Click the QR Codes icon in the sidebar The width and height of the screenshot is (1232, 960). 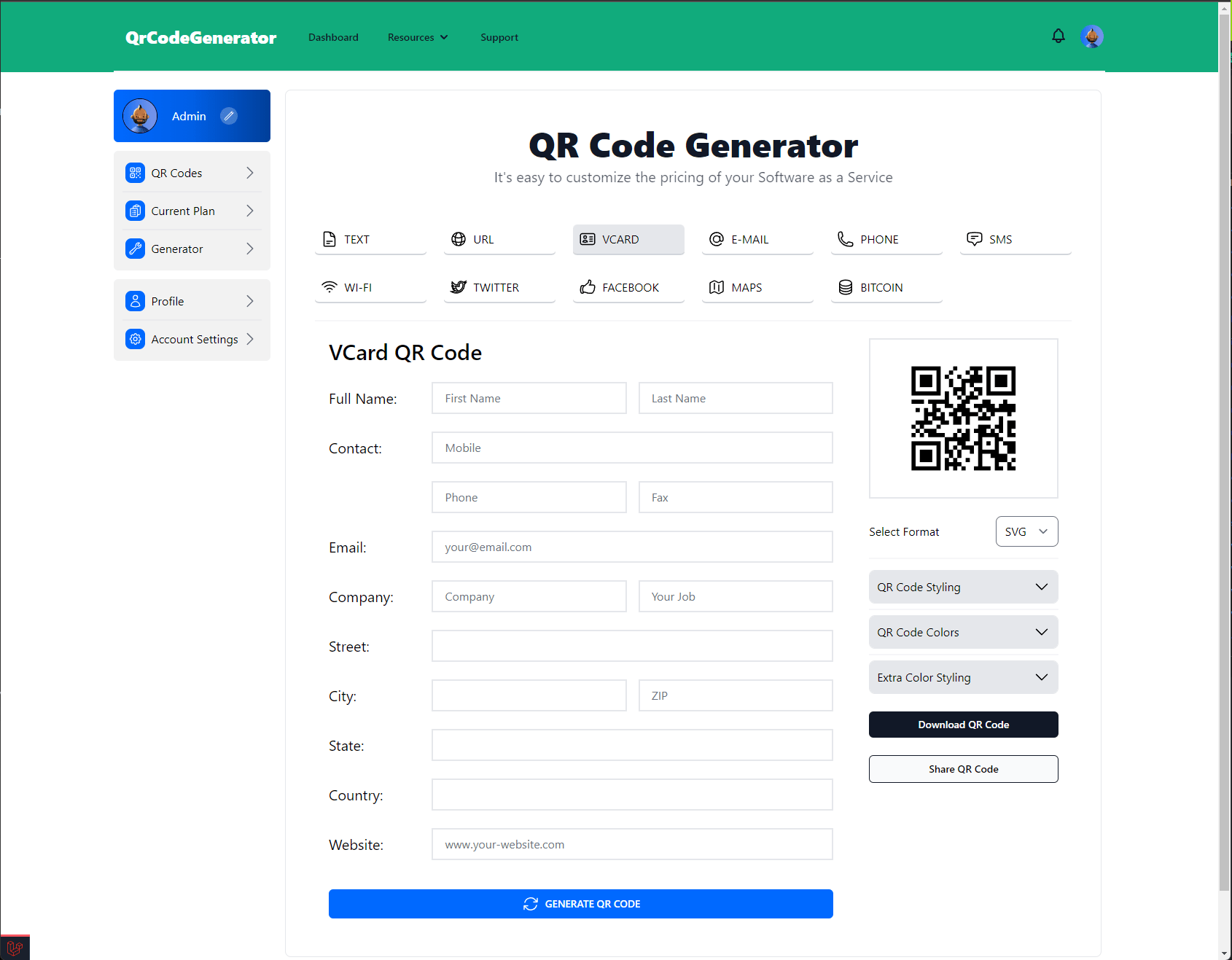pos(135,173)
